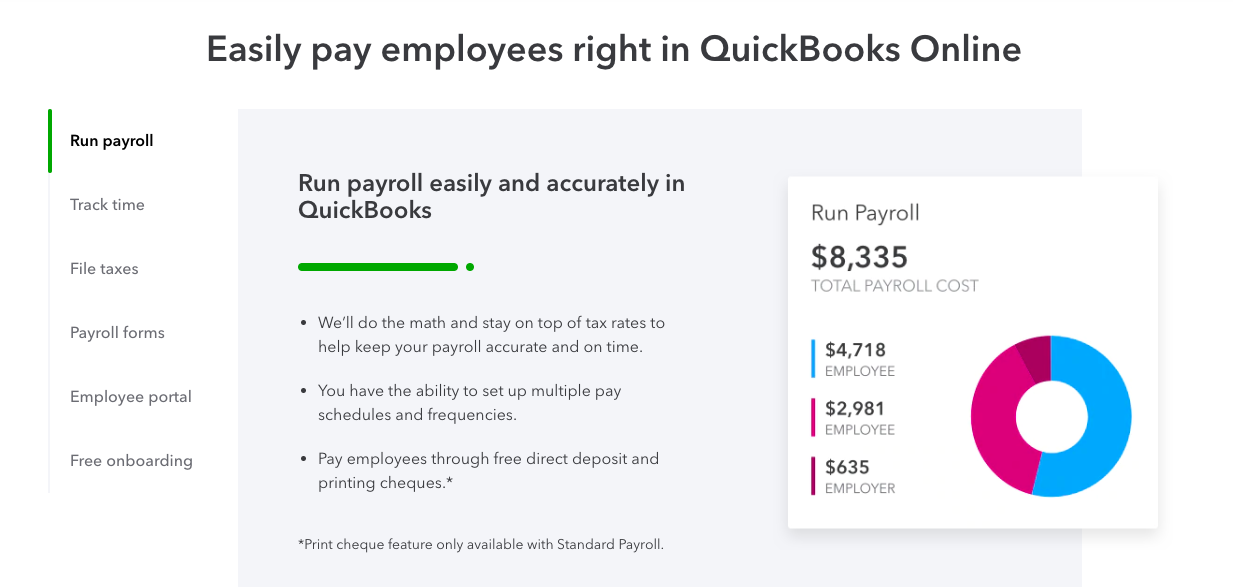Select the Free onboarding tab
Viewport: 1233px width, 587px height.
click(131, 461)
